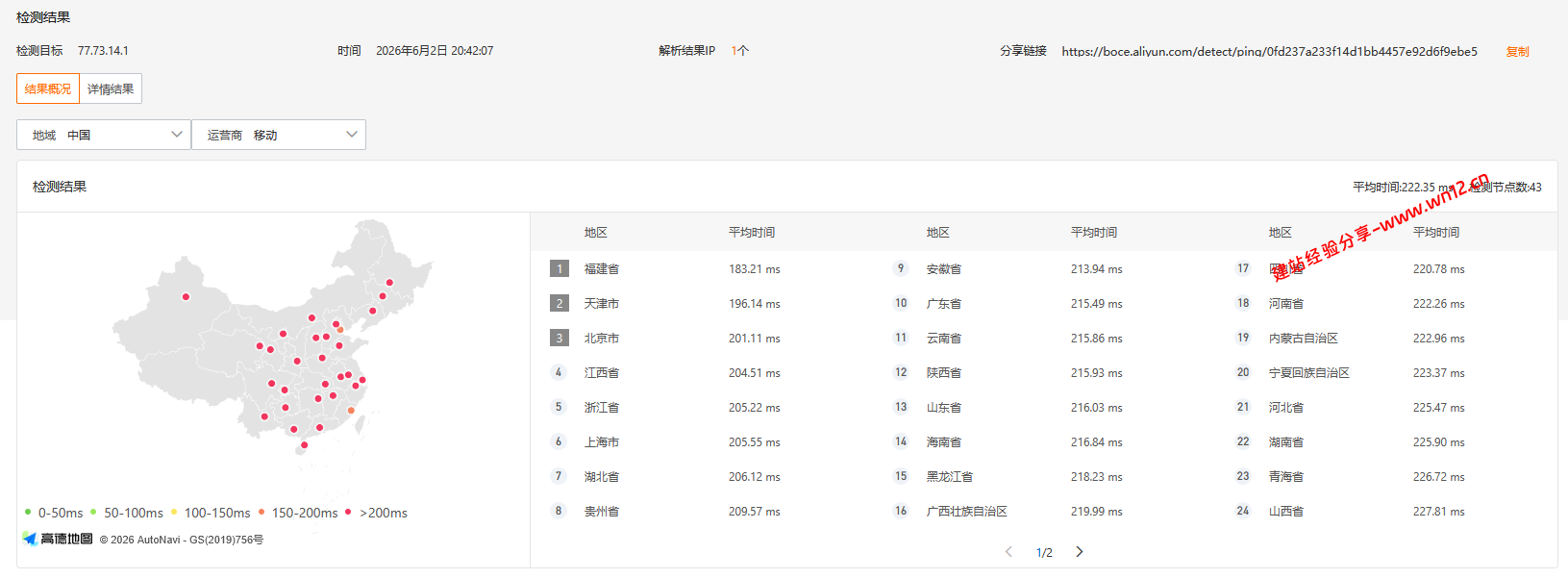Select the 云南省 row name
This screenshot has width=1568, height=579.
(x=944, y=339)
